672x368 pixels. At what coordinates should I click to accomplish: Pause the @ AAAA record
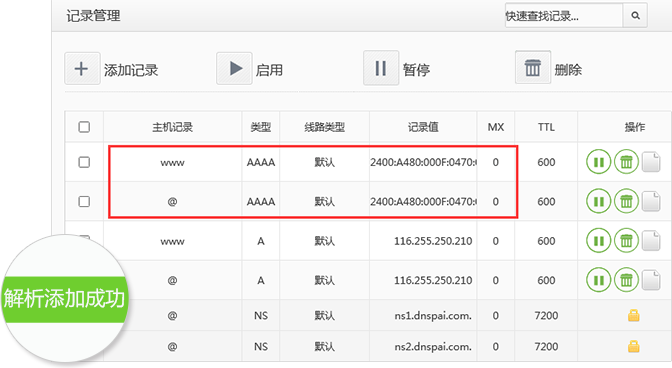[598, 201]
